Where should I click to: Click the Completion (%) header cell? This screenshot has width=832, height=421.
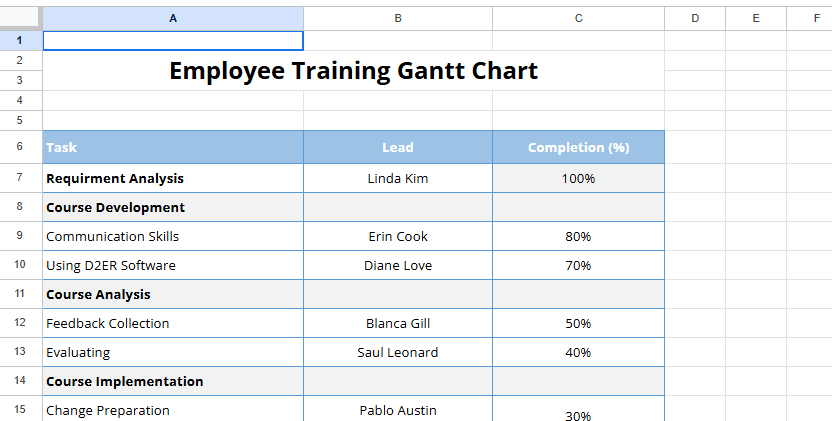[578, 147]
